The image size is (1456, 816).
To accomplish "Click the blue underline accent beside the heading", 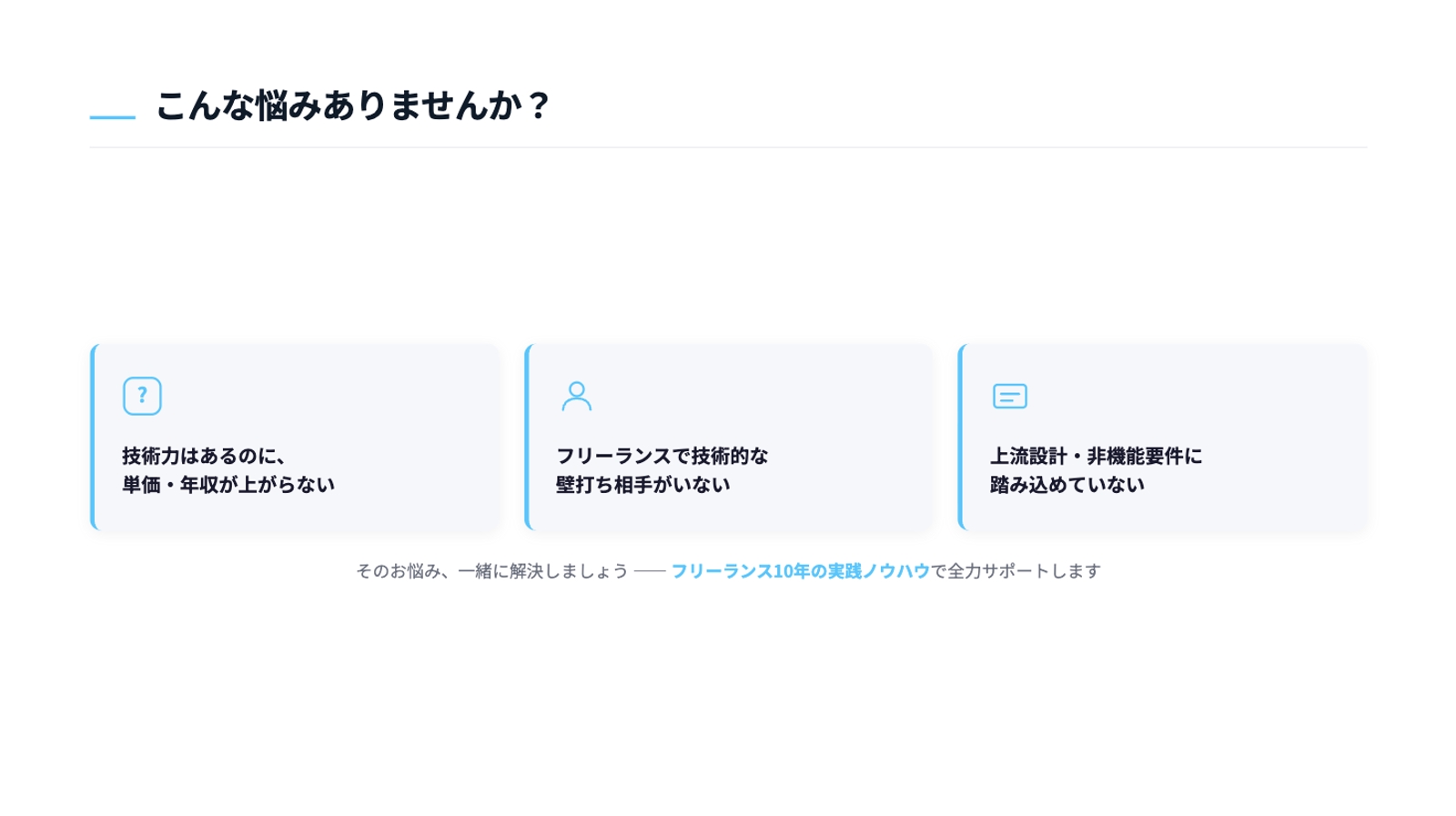I will 110,116.
